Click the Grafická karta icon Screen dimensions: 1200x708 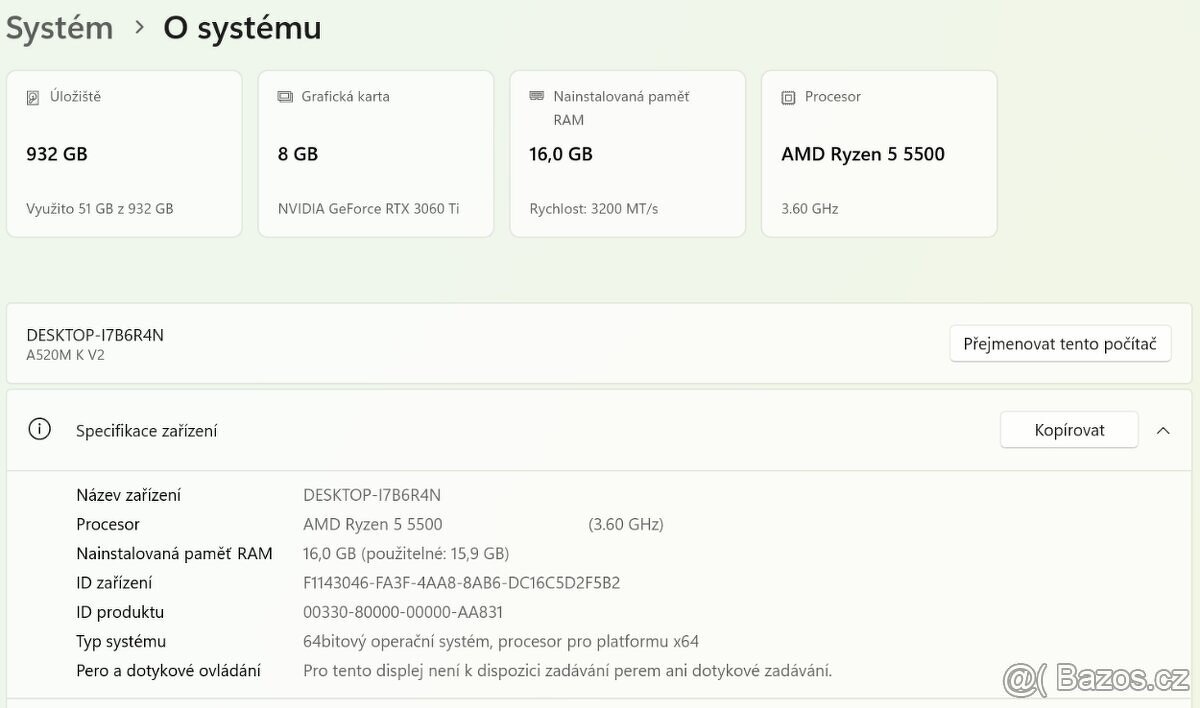point(285,96)
